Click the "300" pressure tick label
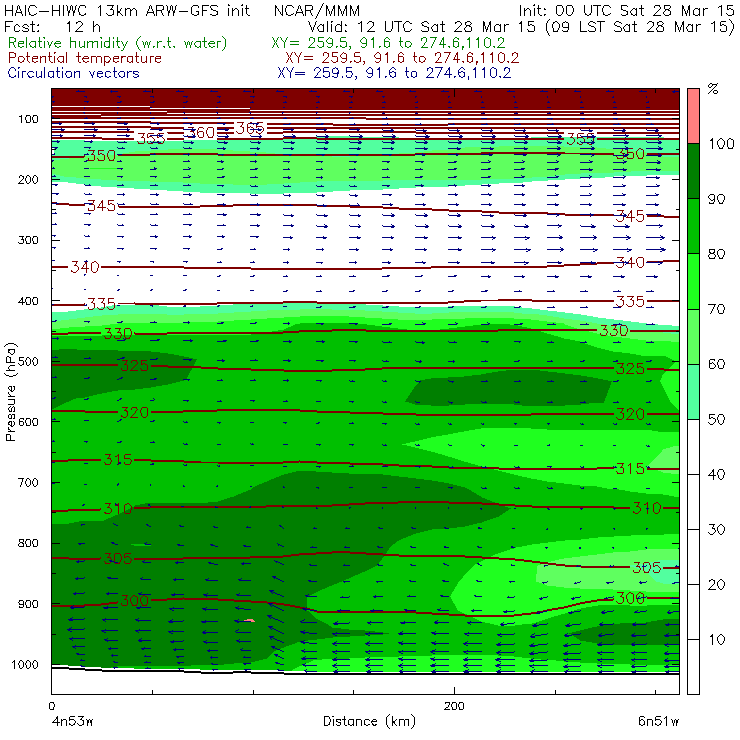Screen dimensions: 740x740 [28, 240]
